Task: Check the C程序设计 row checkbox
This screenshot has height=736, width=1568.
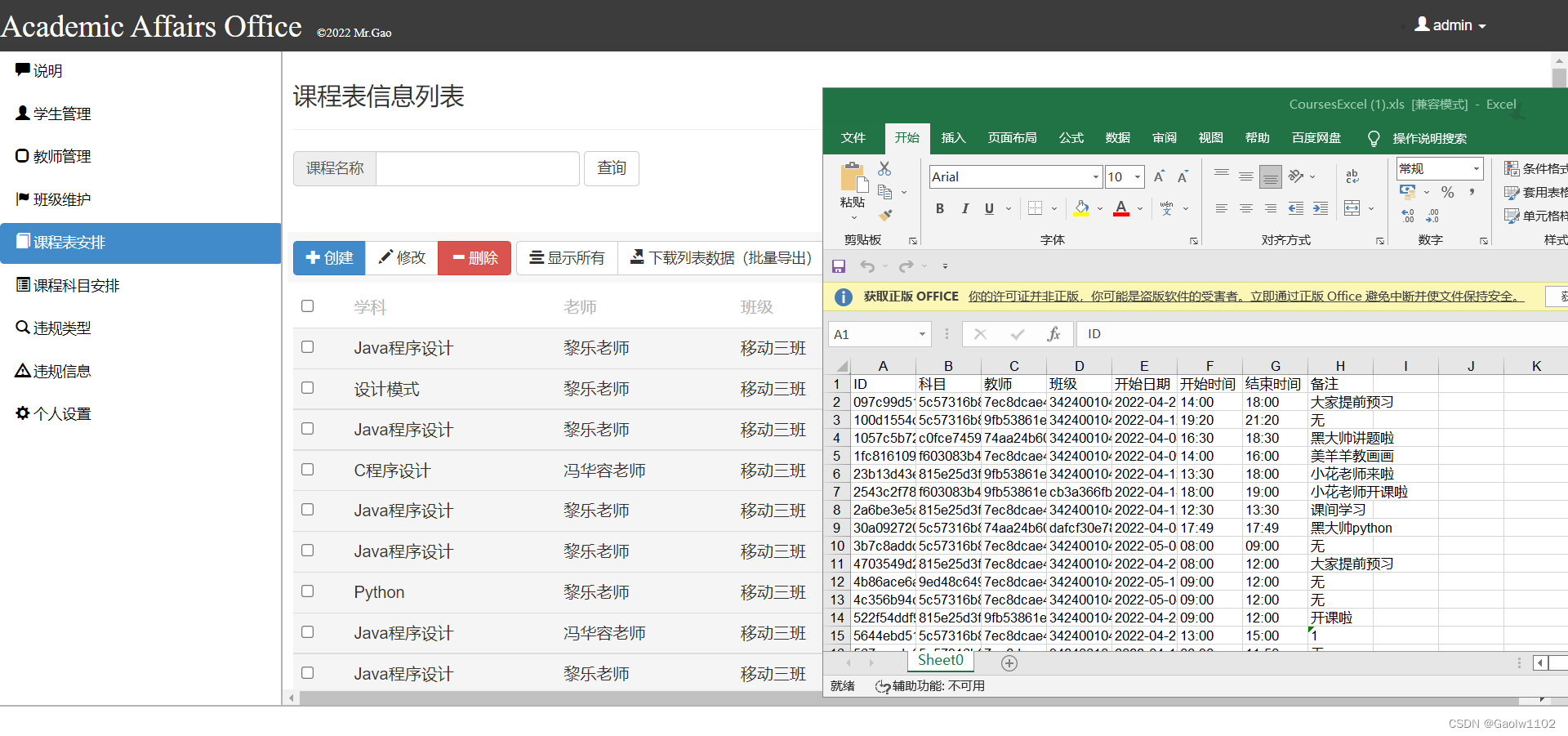Action: pos(307,470)
